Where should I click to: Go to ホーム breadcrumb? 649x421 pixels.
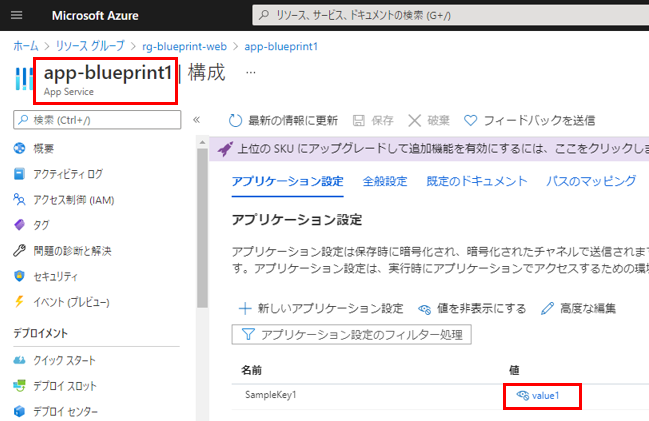click(x=26, y=46)
